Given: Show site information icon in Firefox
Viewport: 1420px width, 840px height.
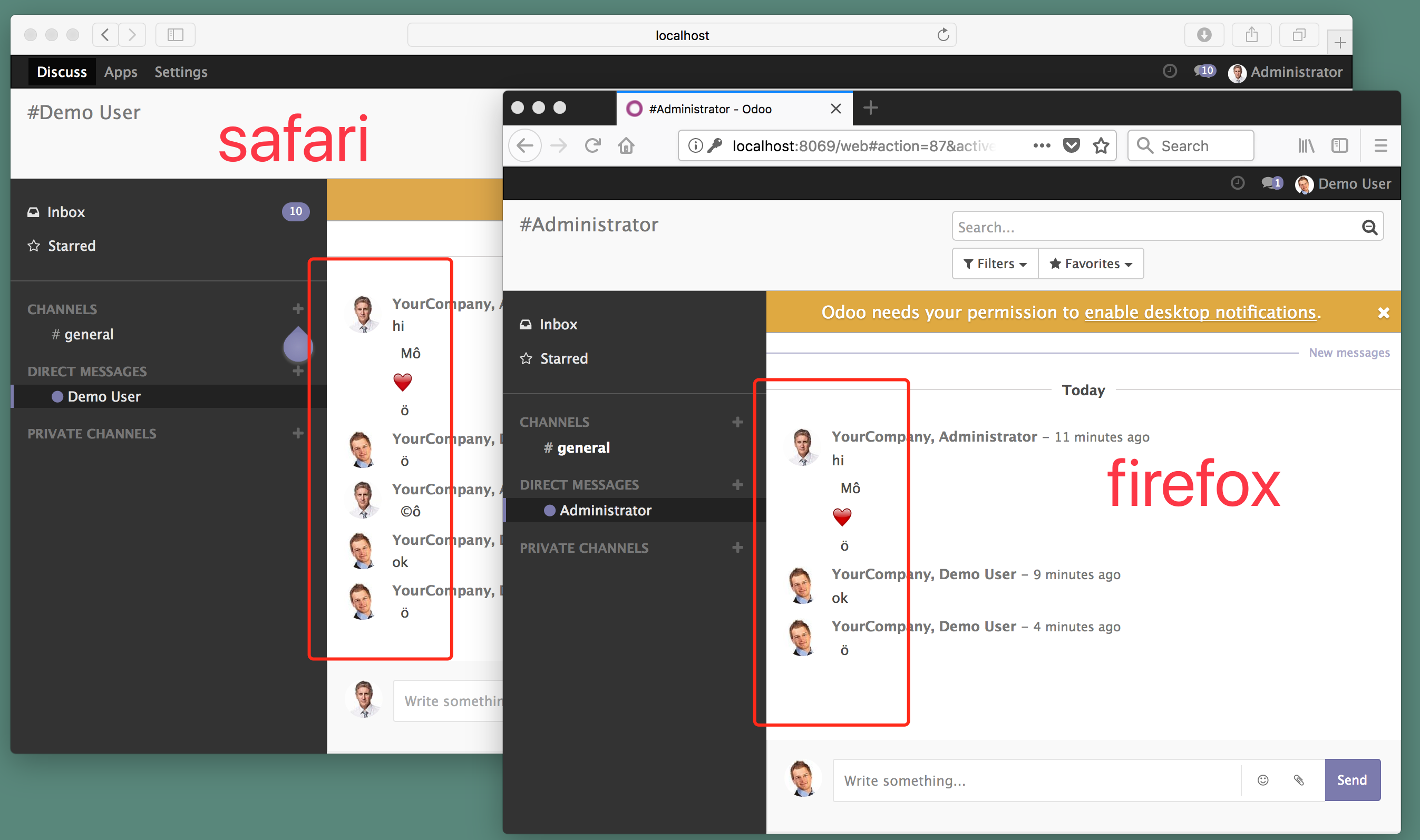Looking at the screenshot, I should 695,146.
